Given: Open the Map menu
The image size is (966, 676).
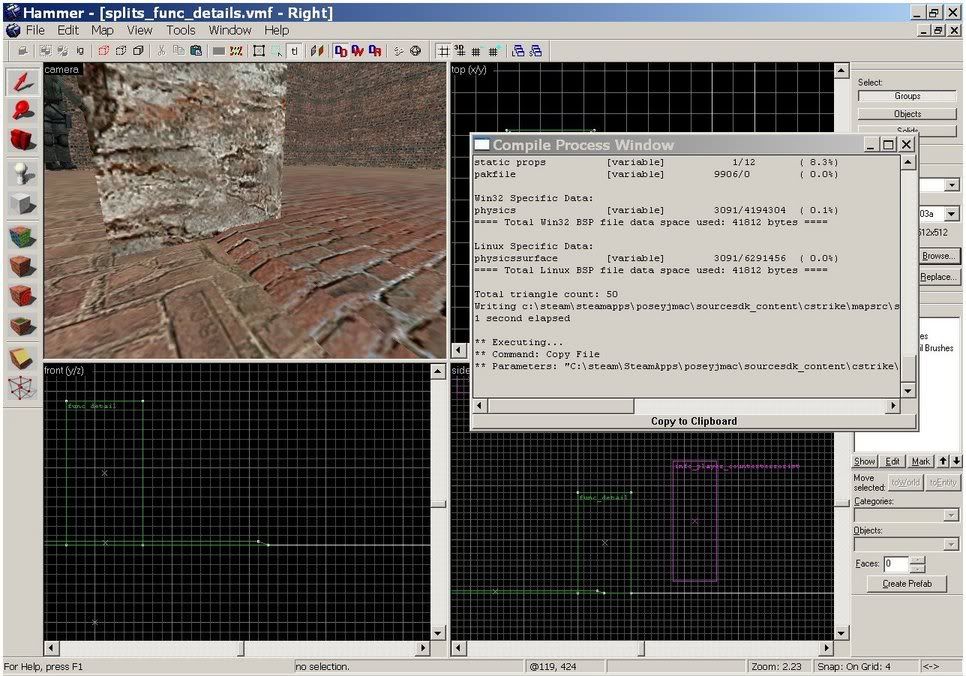Looking at the screenshot, I should pyautogui.click(x=102, y=30).
